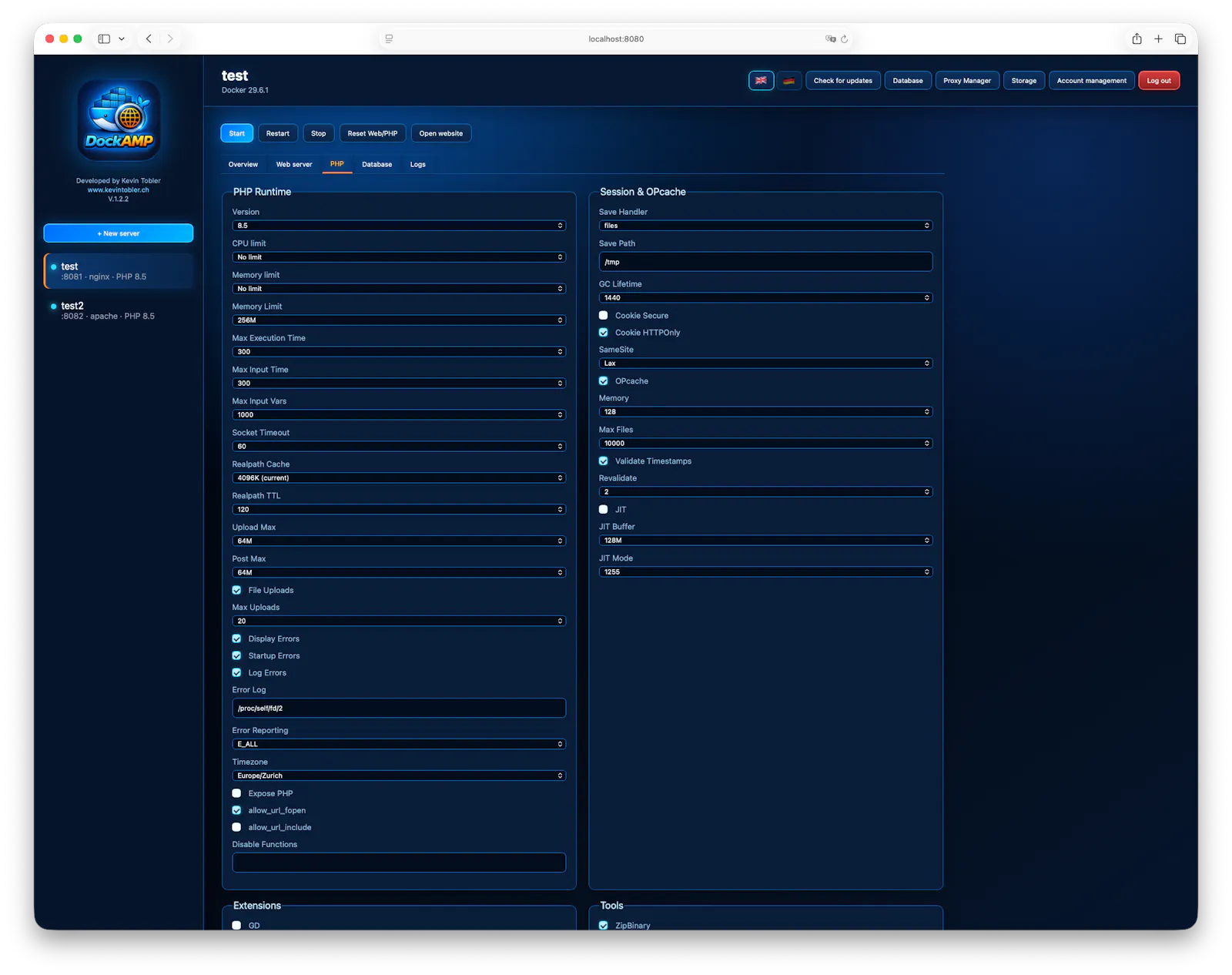Enable Cookie Secure checkbox
The height and width of the screenshot is (975, 1232).
coord(604,316)
